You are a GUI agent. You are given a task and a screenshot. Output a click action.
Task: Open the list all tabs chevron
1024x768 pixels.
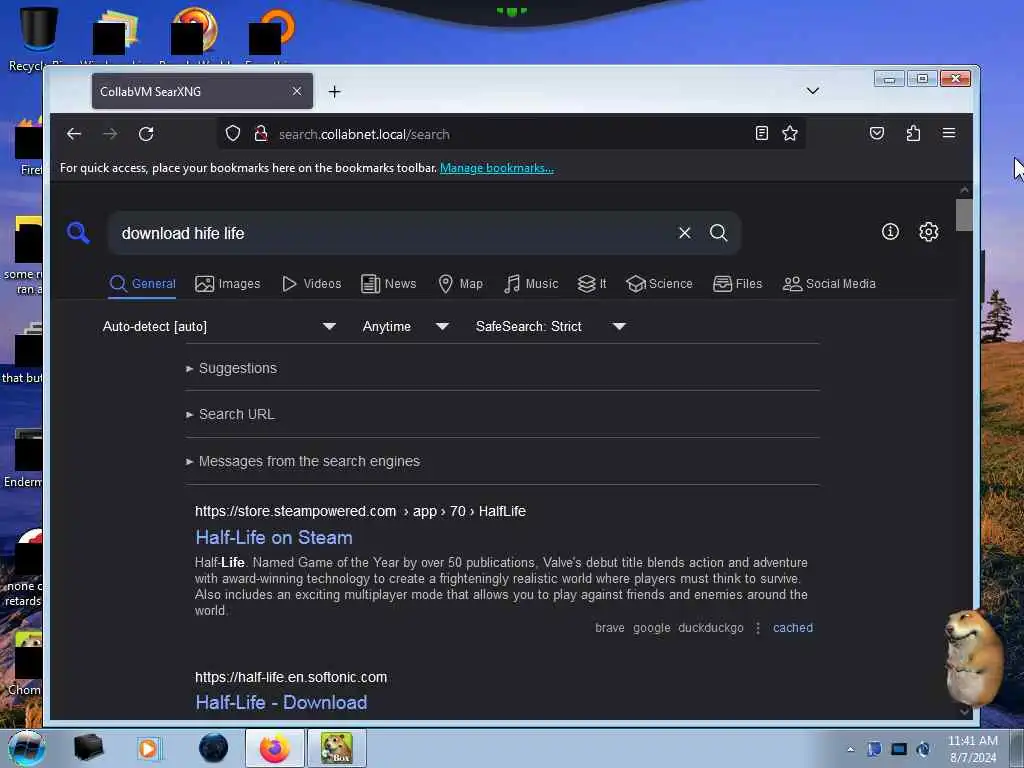[x=812, y=91]
